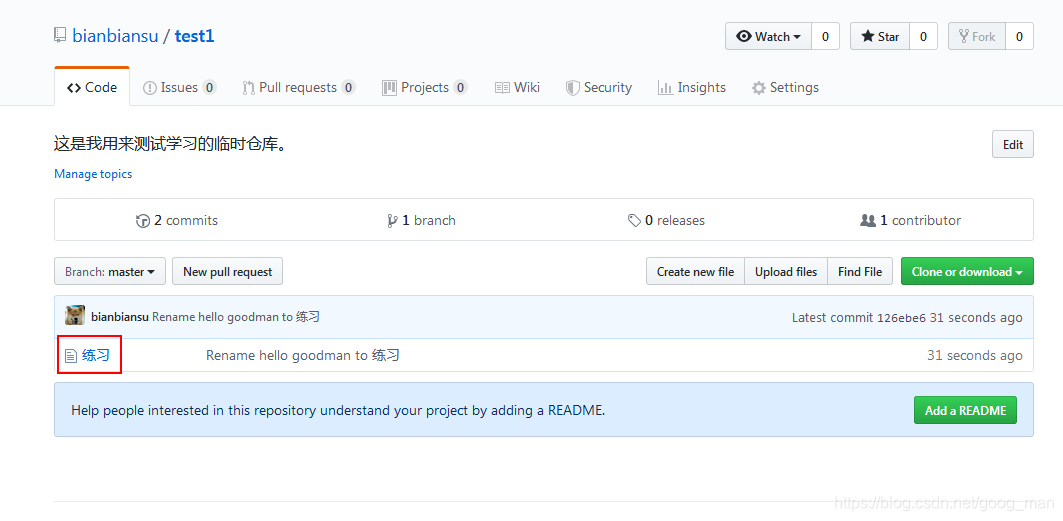View the 1 branch list
Screen dimensions: 1063x521
click(x=421, y=220)
